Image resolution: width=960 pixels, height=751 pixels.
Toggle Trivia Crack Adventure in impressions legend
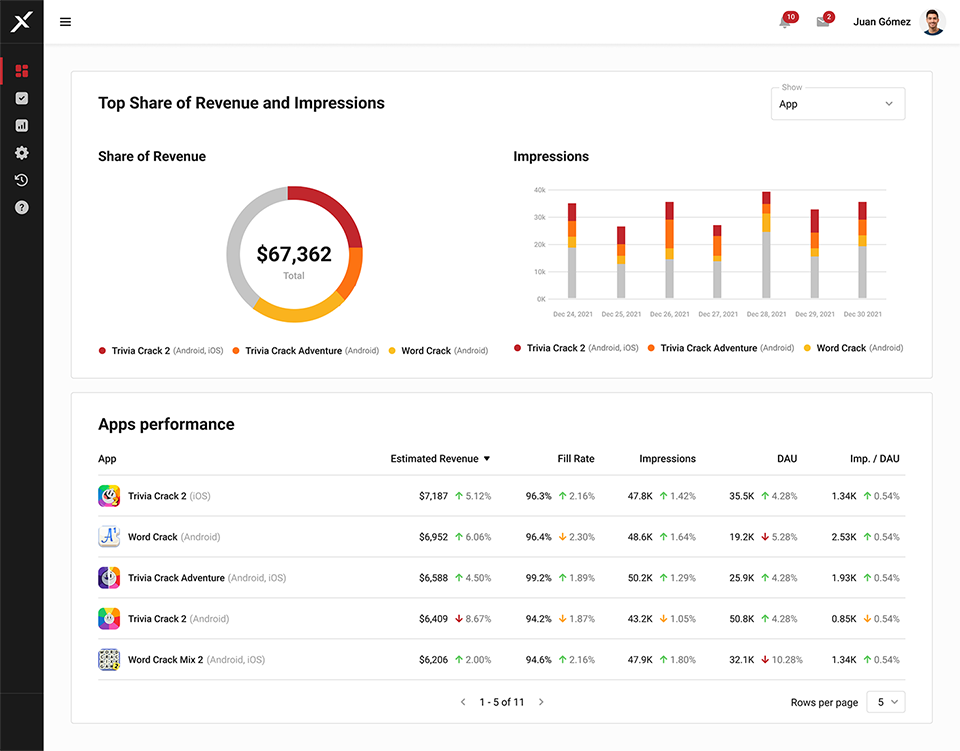721,348
